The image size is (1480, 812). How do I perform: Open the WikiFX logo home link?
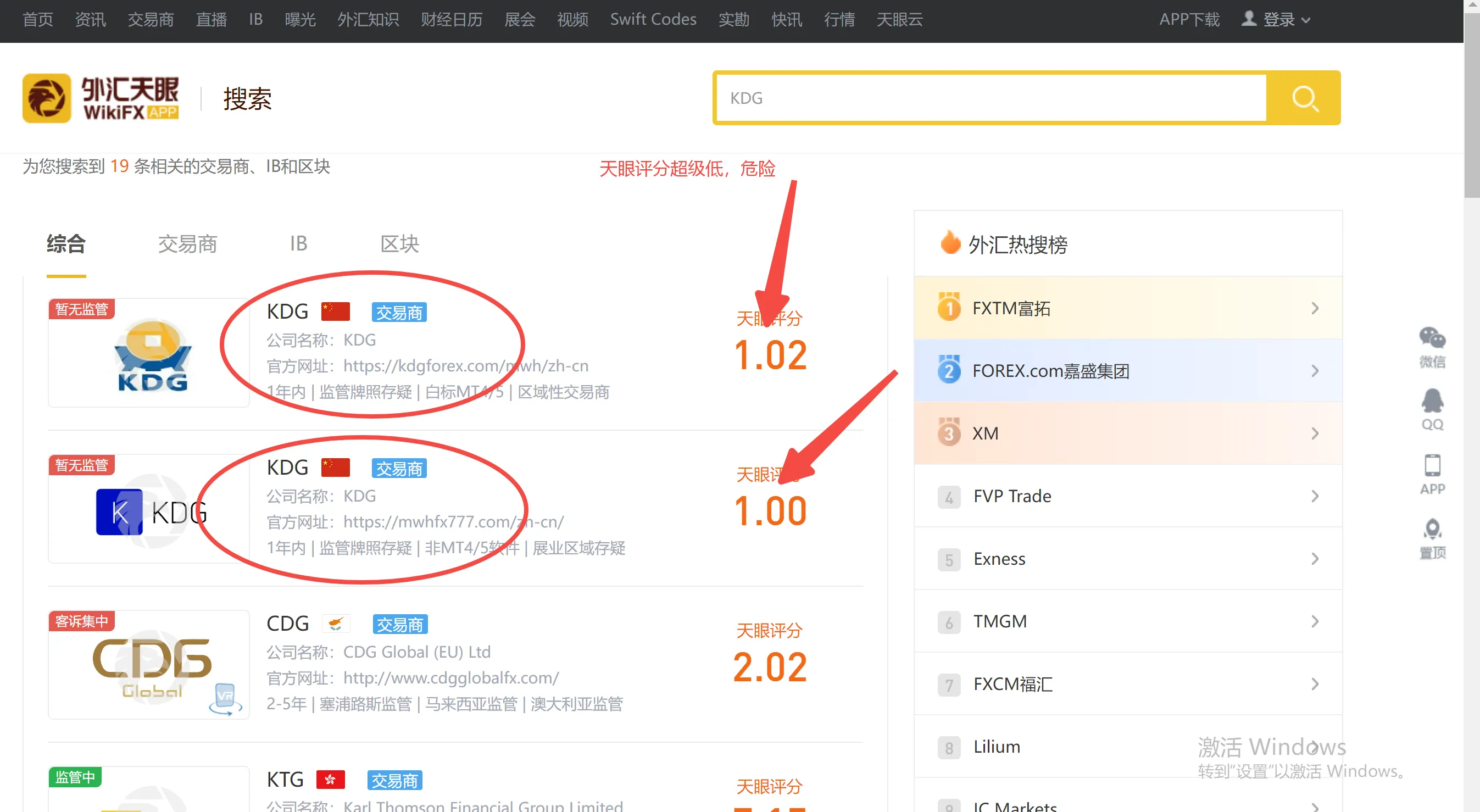(x=101, y=98)
